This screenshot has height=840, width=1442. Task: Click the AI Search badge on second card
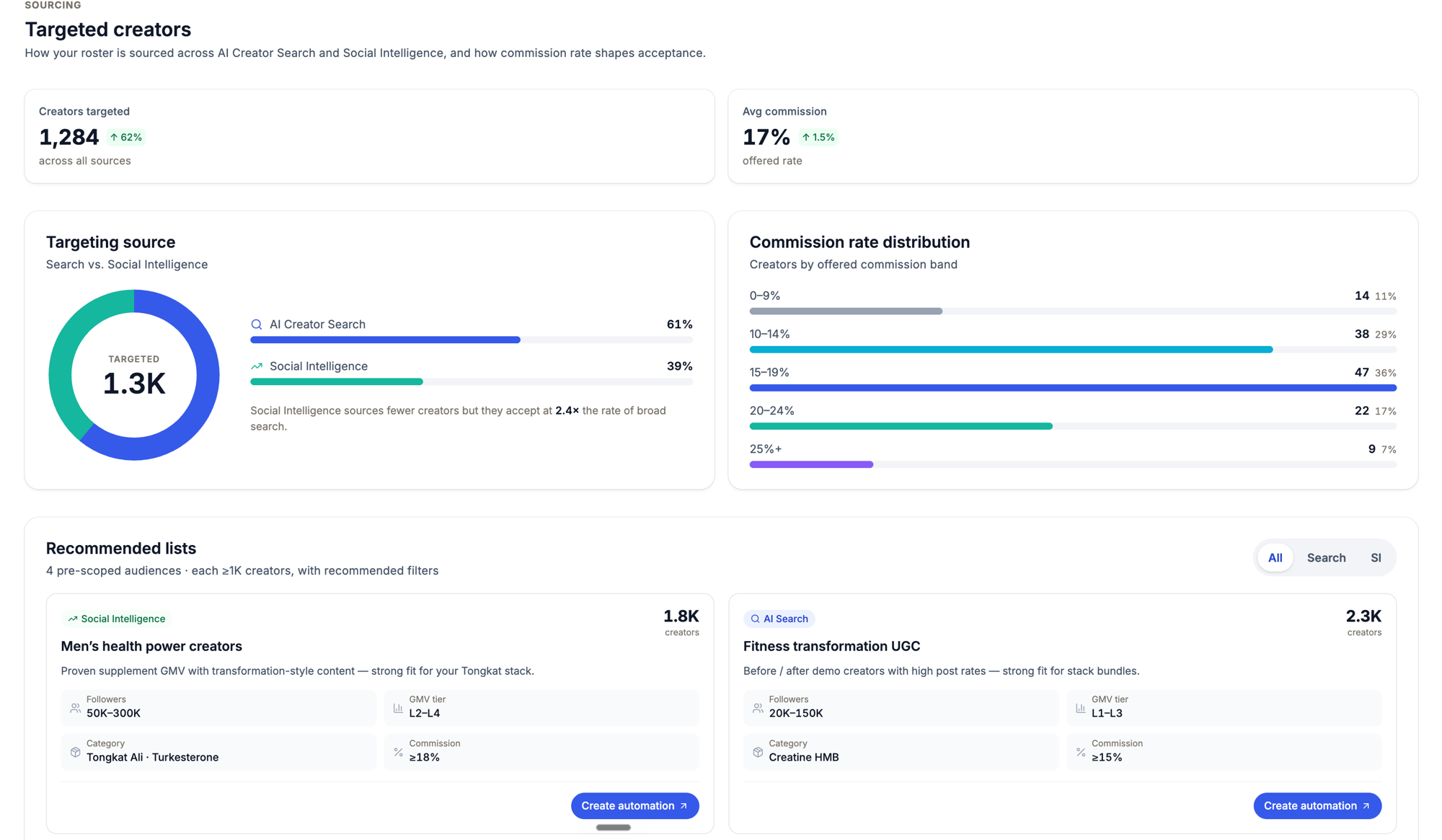pyautogui.click(x=779, y=619)
